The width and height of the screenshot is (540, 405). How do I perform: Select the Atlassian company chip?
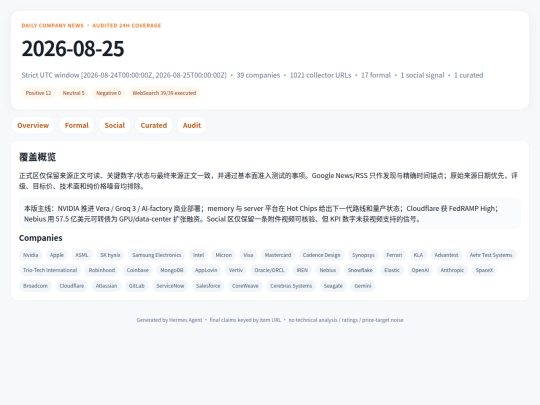[x=106, y=286]
